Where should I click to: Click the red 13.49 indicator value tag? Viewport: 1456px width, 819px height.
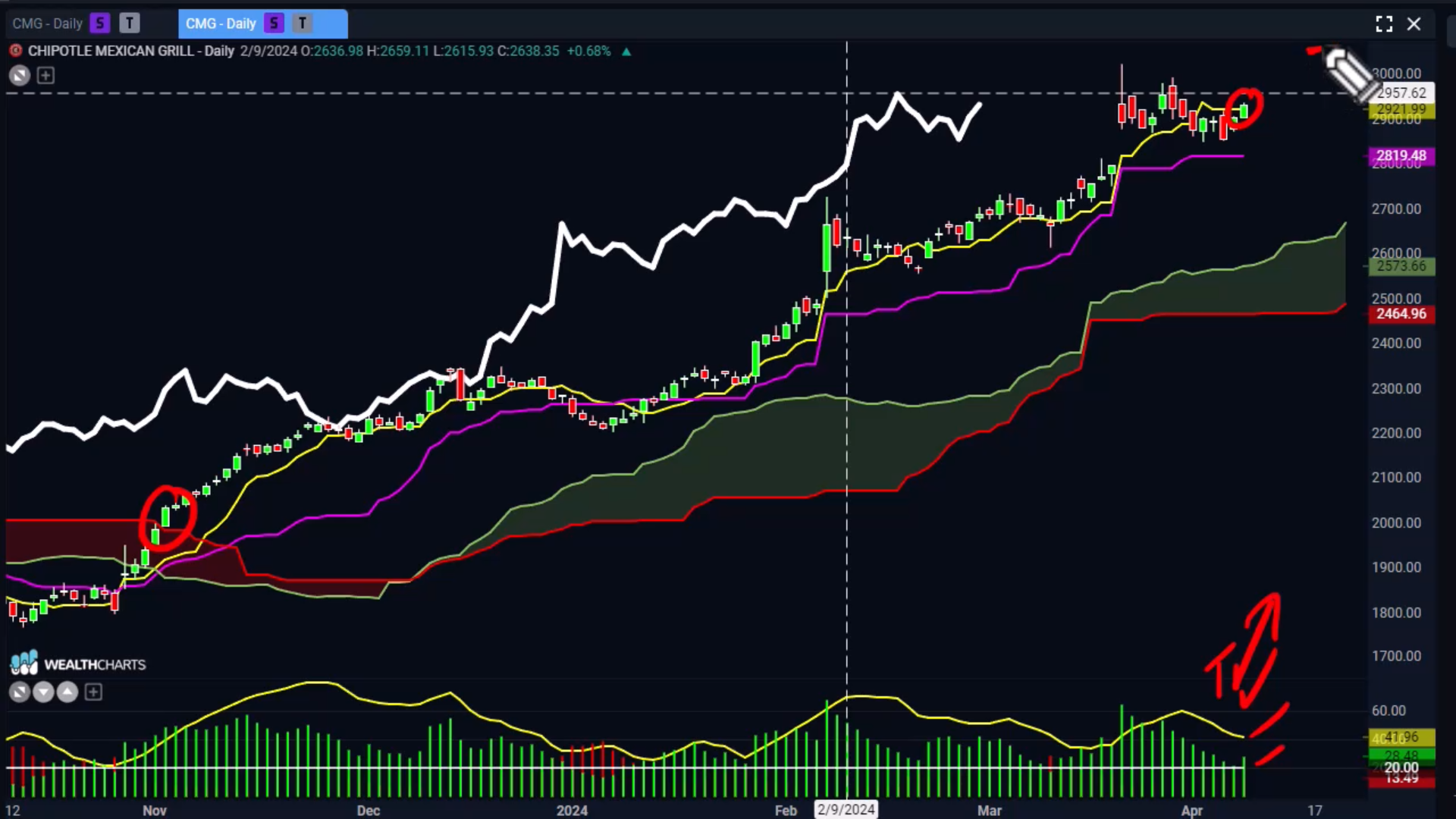coord(1401,779)
